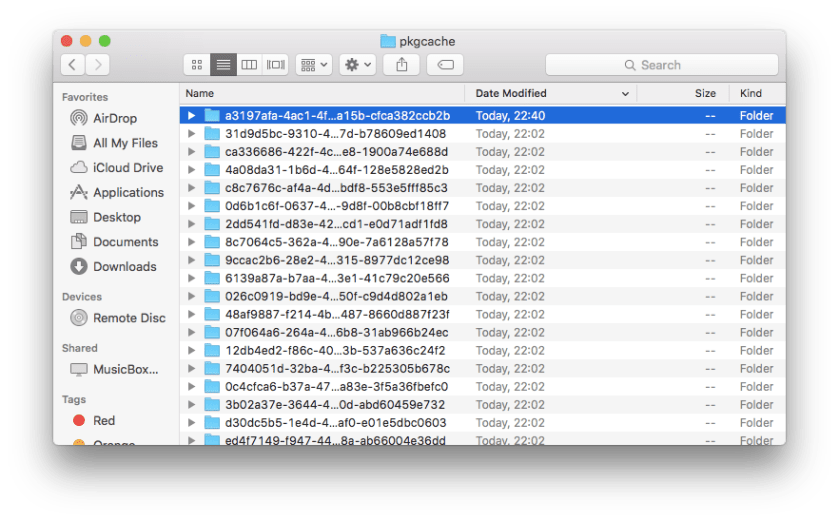Click pkgcache folder icon in title bar
Viewport: 839px width, 521px height.
click(x=388, y=41)
